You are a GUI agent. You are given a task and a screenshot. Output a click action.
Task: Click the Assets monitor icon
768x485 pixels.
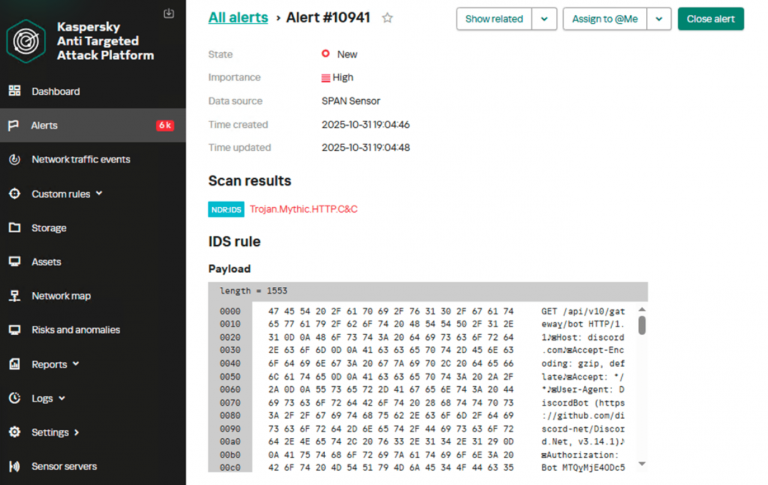click(x=15, y=262)
